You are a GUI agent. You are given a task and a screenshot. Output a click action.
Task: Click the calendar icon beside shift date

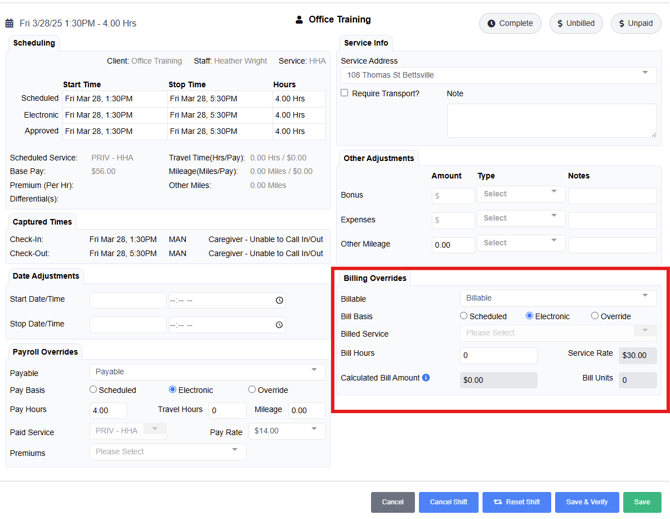pos(10,23)
